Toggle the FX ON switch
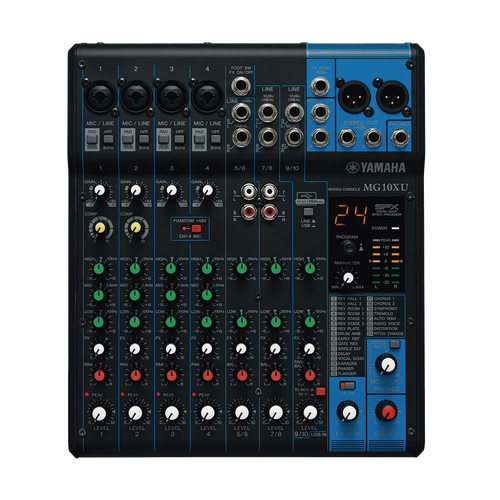The height and width of the screenshot is (500, 500). click(x=347, y=386)
